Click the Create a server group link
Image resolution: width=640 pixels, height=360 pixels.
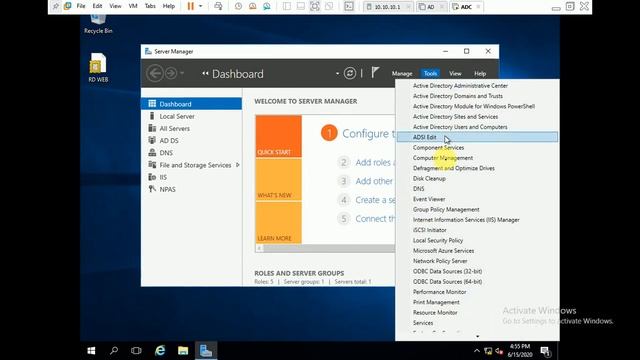coord(375,200)
